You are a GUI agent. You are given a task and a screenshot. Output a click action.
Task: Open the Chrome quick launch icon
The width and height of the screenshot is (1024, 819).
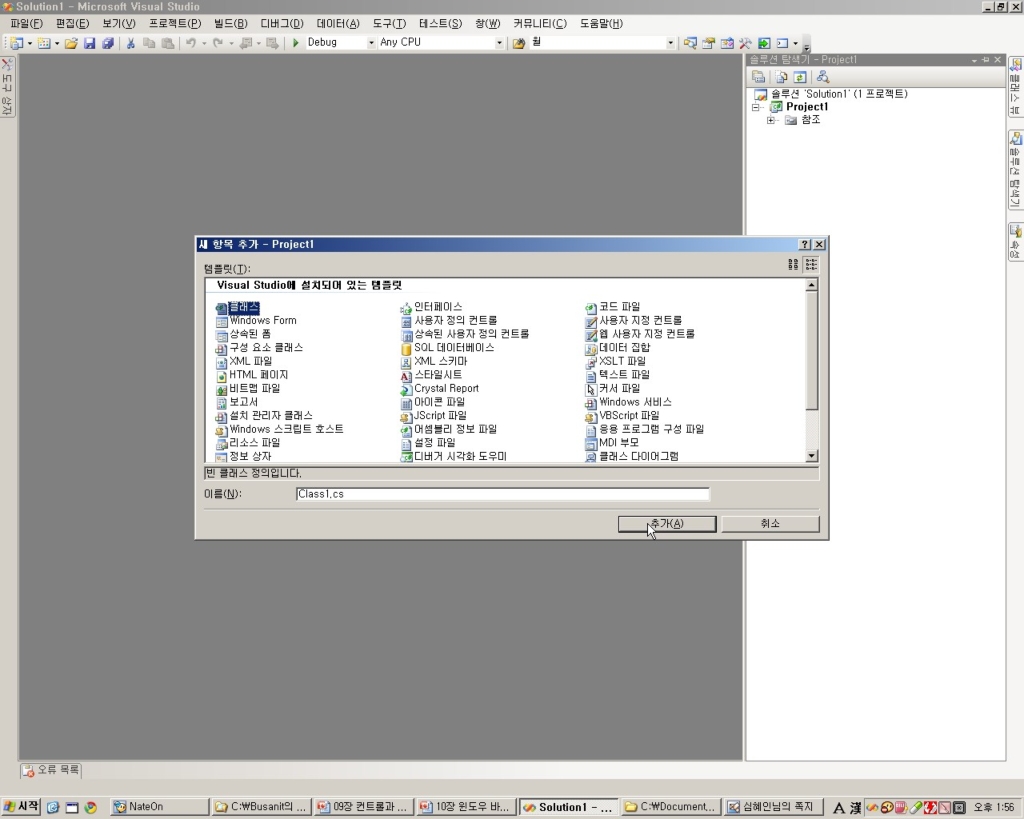point(90,807)
